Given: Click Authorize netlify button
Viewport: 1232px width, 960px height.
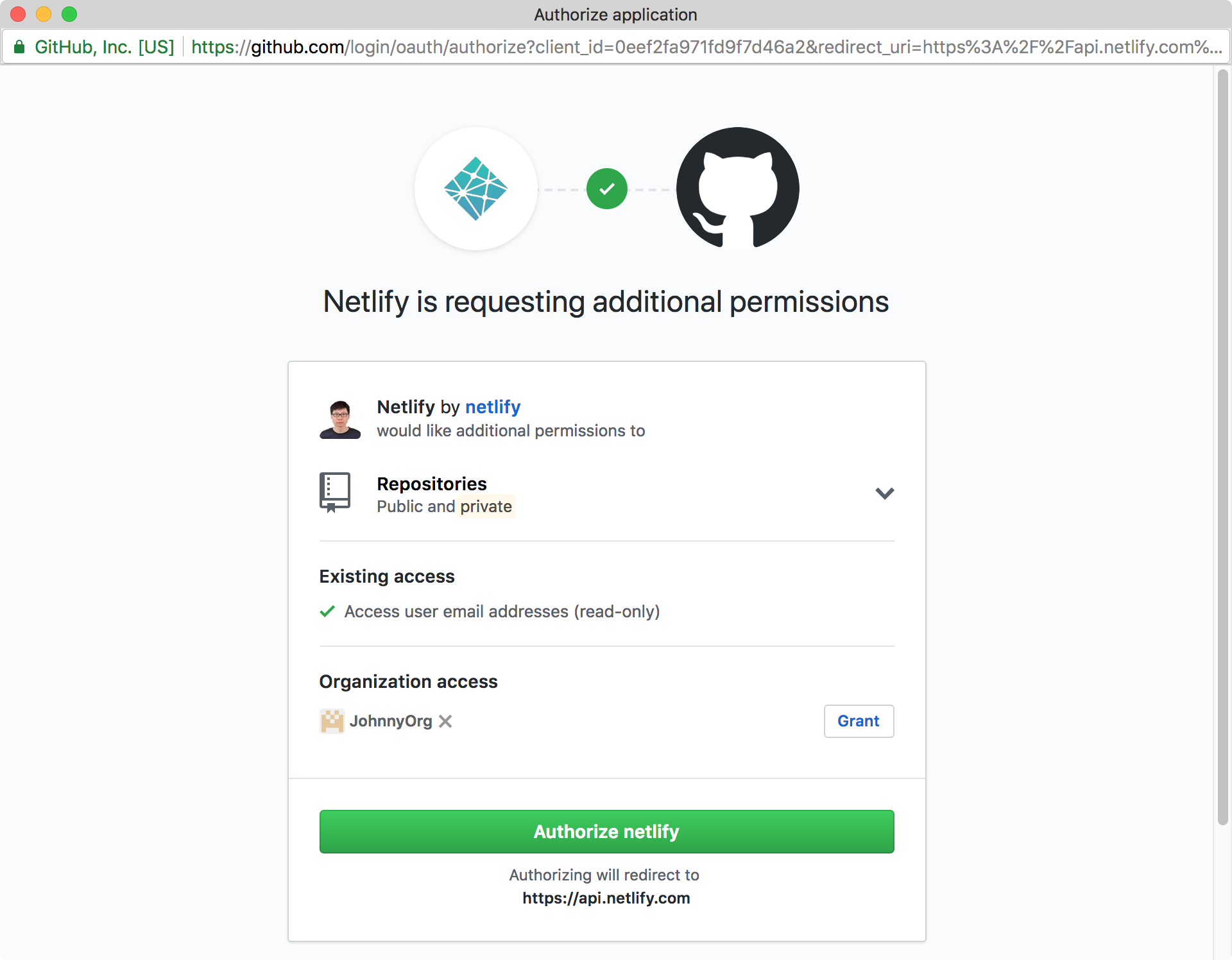Looking at the screenshot, I should 606,832.
